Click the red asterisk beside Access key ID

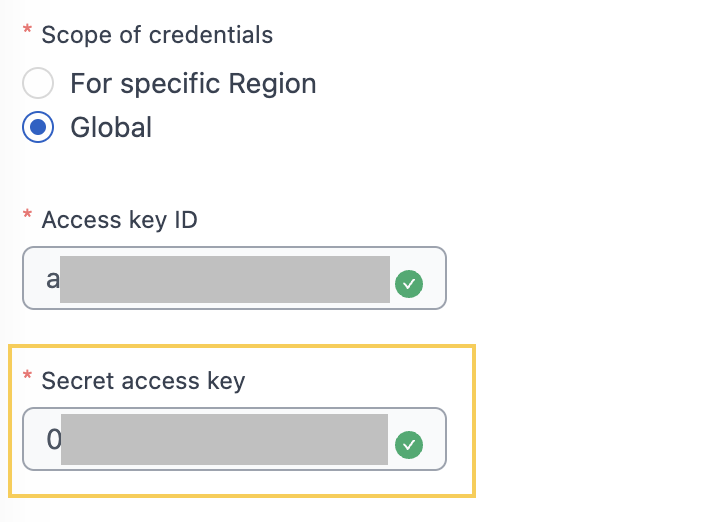(27, 214)
